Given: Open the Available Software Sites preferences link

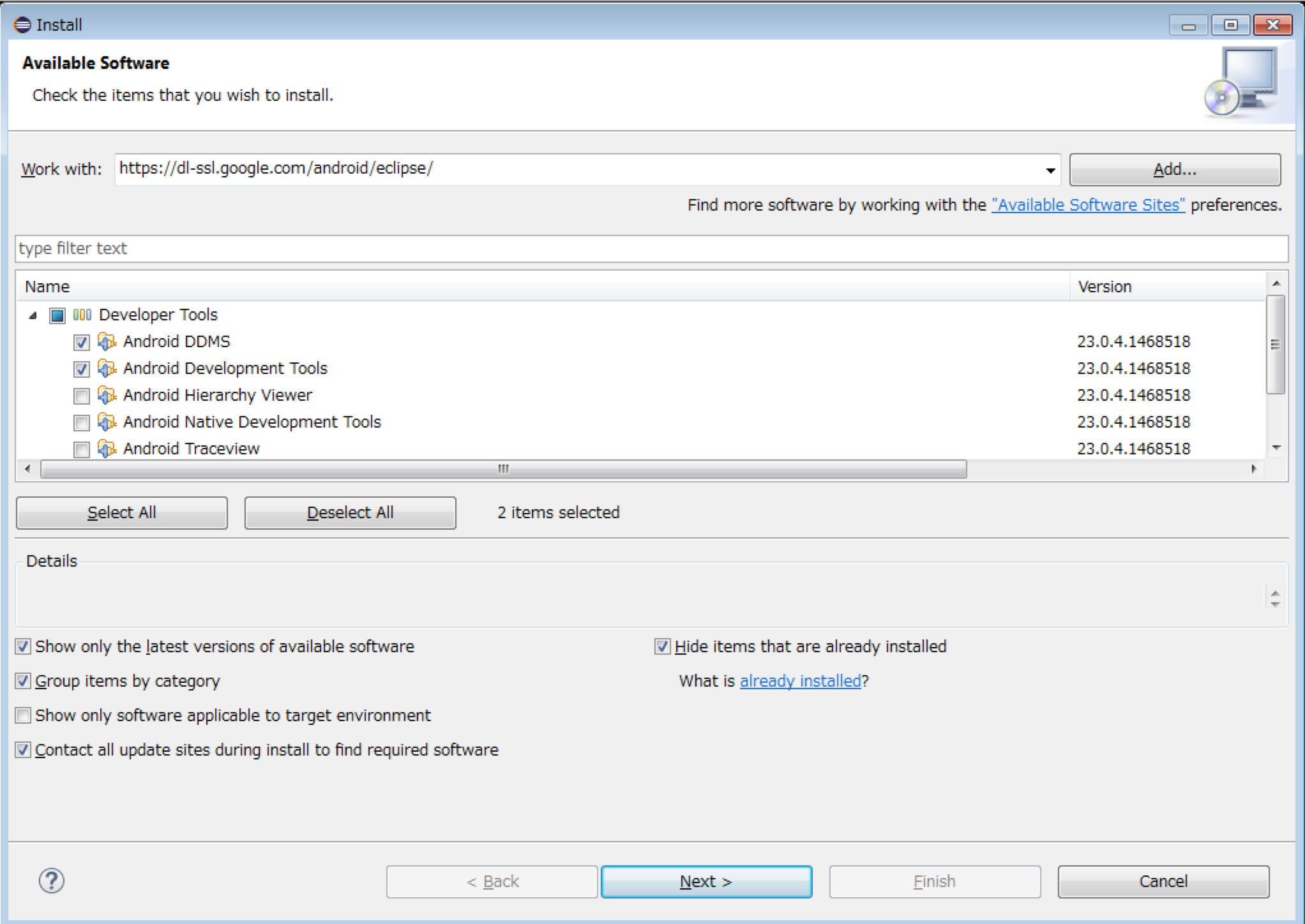Looking at the screenshot, I should 1088,205.
